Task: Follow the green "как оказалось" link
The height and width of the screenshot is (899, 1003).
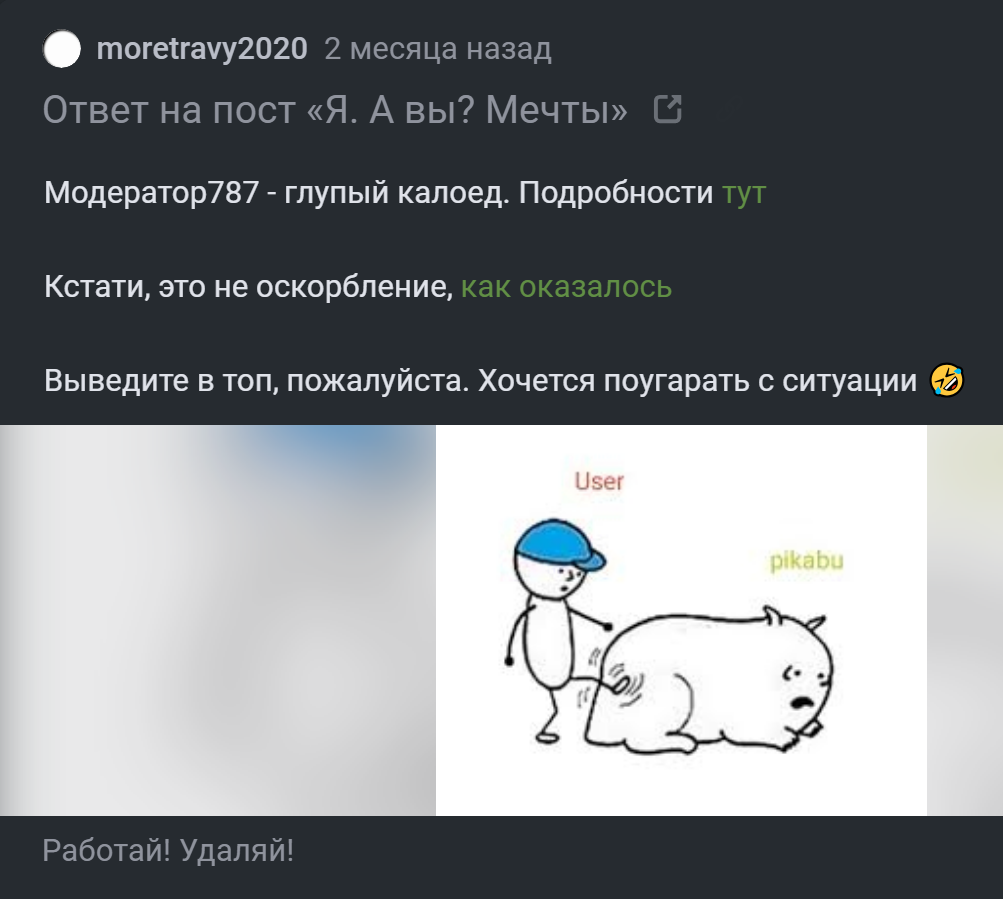Action: point(566,287)
